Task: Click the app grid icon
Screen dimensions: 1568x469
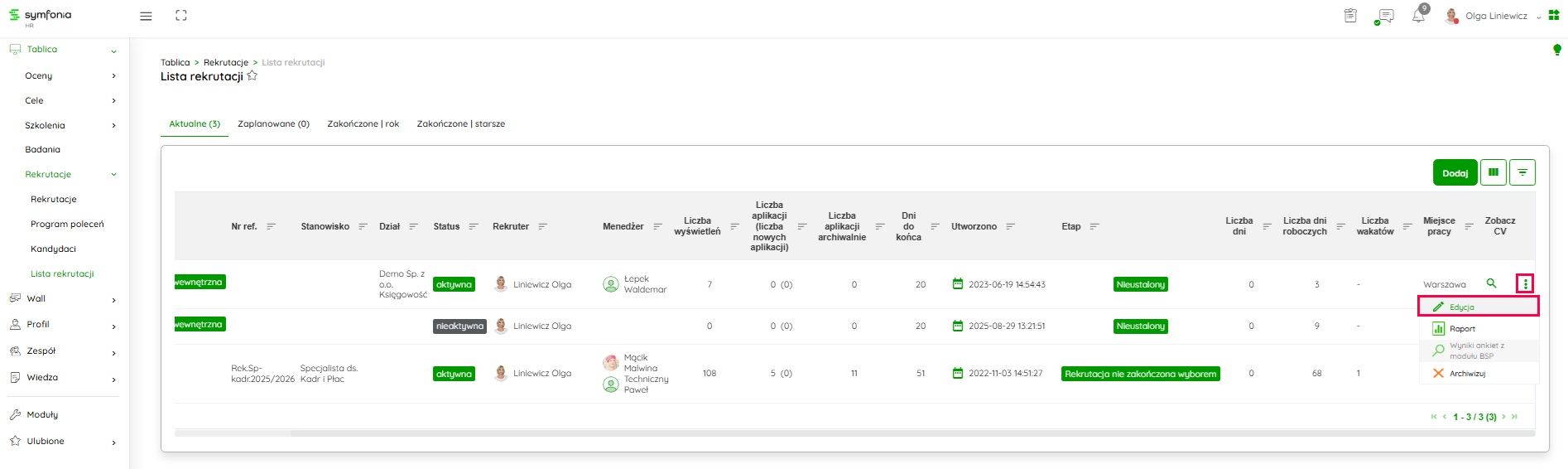Action: (x=1553, y=16)
